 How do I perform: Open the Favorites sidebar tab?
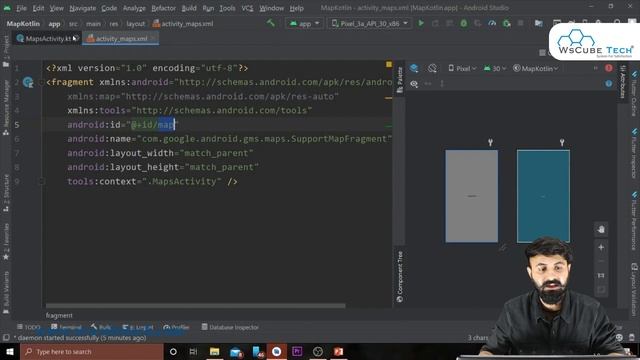(x=6, y=241)
